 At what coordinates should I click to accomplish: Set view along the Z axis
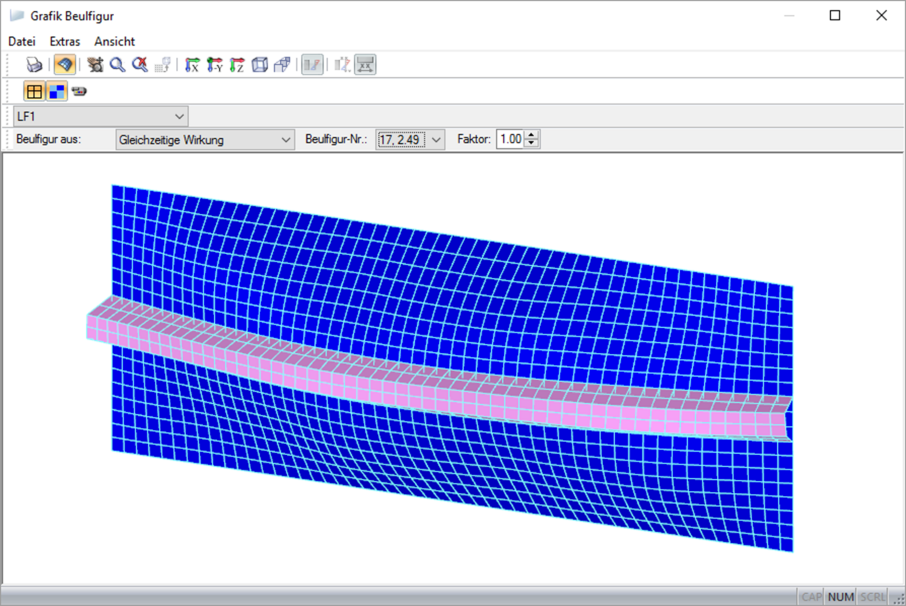coord(237,65)
